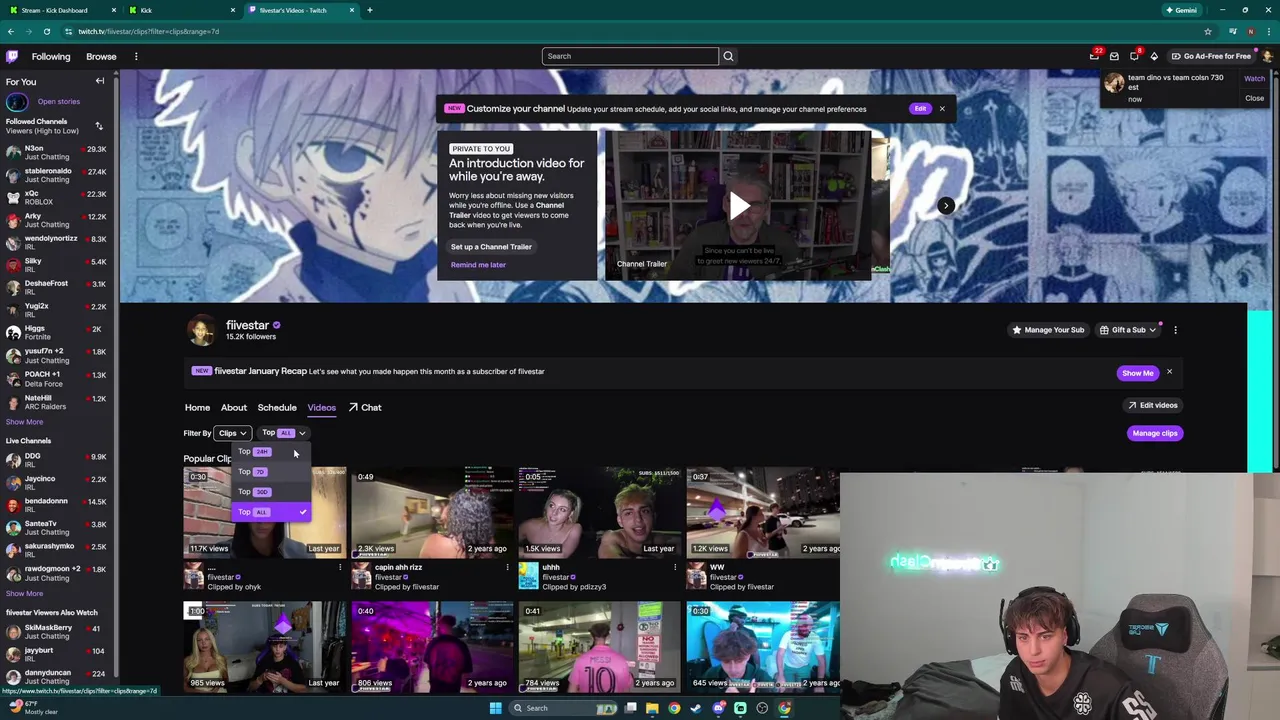The height and width of the screenshot is (720, 1280).
Task: Dismiss the January Recap banner
Action: coord(1169,372)
